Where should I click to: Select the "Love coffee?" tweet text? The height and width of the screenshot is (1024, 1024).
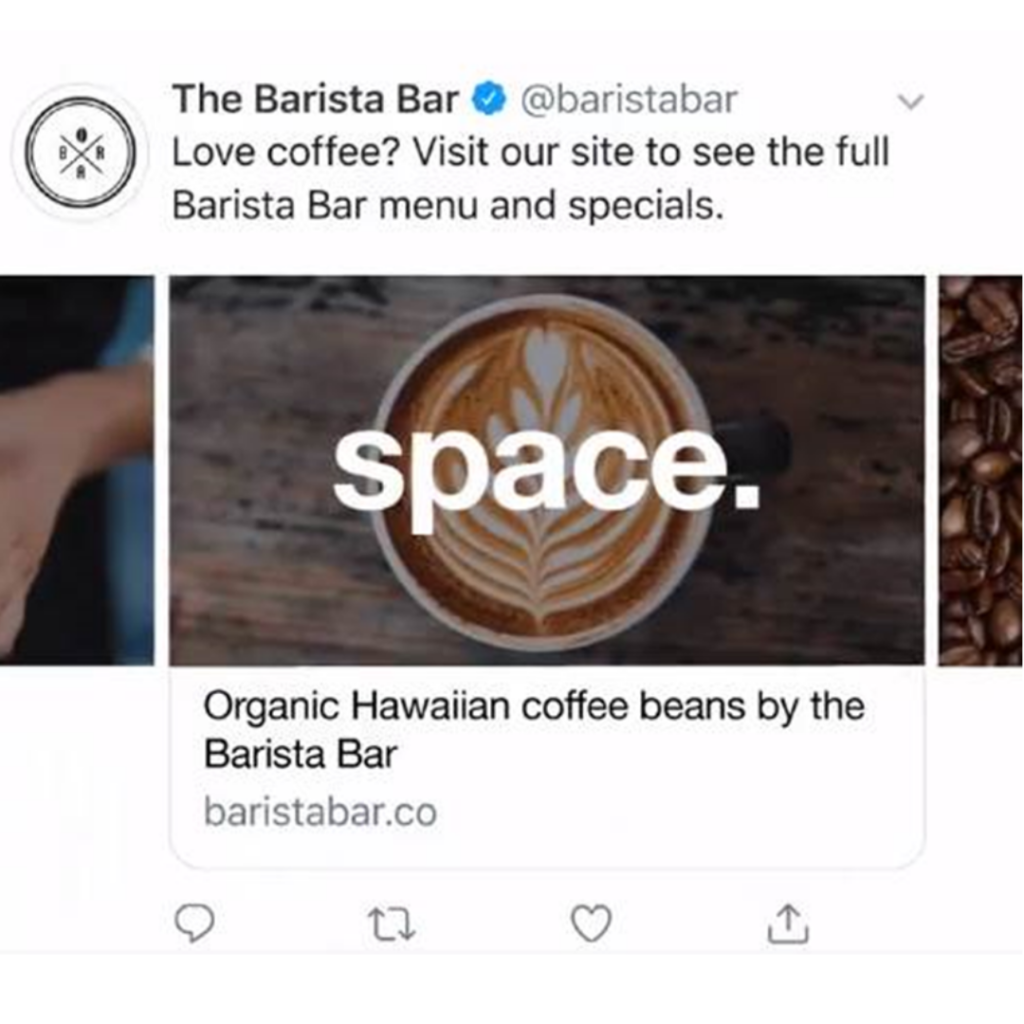(530, 178)
